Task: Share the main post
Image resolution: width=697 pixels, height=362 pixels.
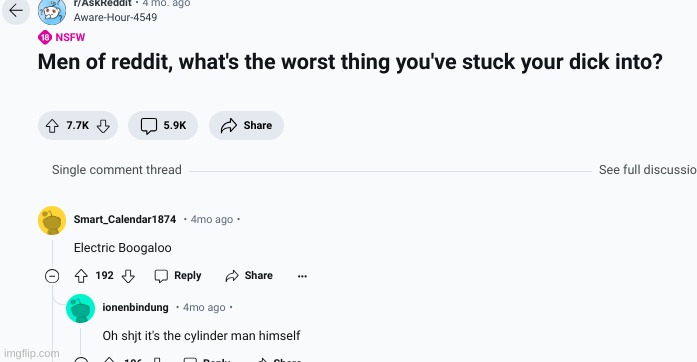Action: coord(246,125)
